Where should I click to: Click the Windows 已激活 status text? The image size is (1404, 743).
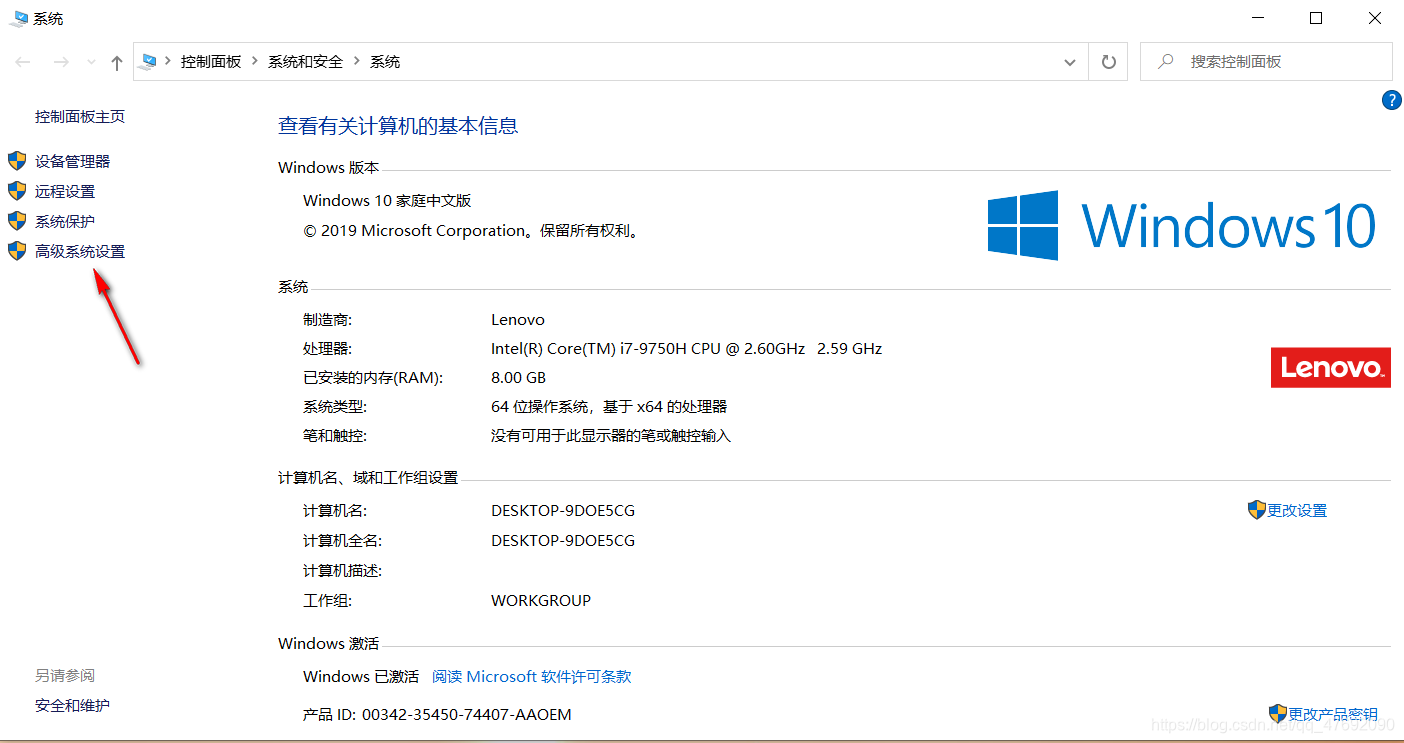tap(361, 677)
